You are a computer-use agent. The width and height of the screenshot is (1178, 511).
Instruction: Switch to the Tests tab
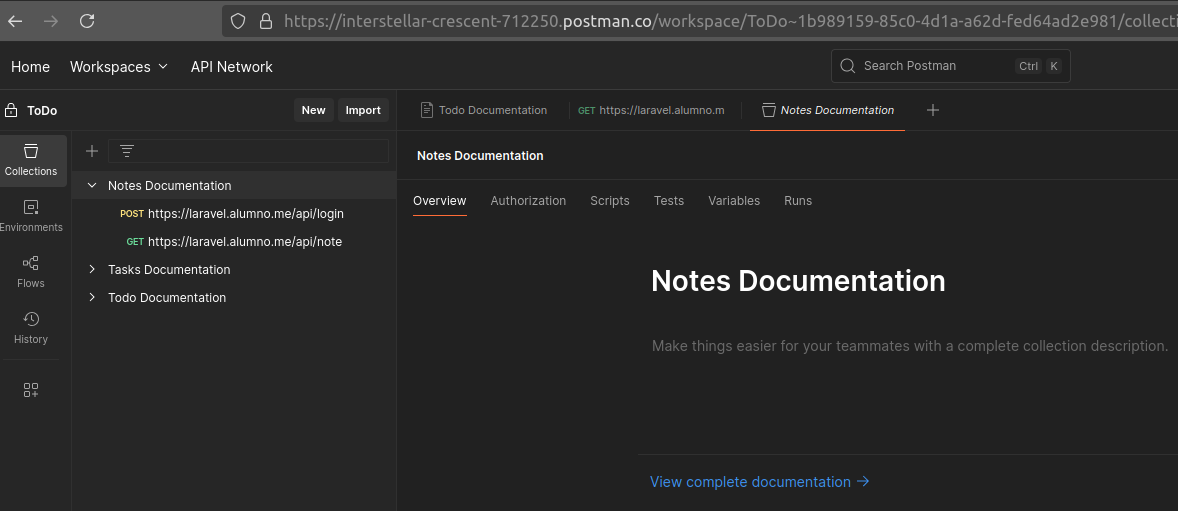pos(669,201)
